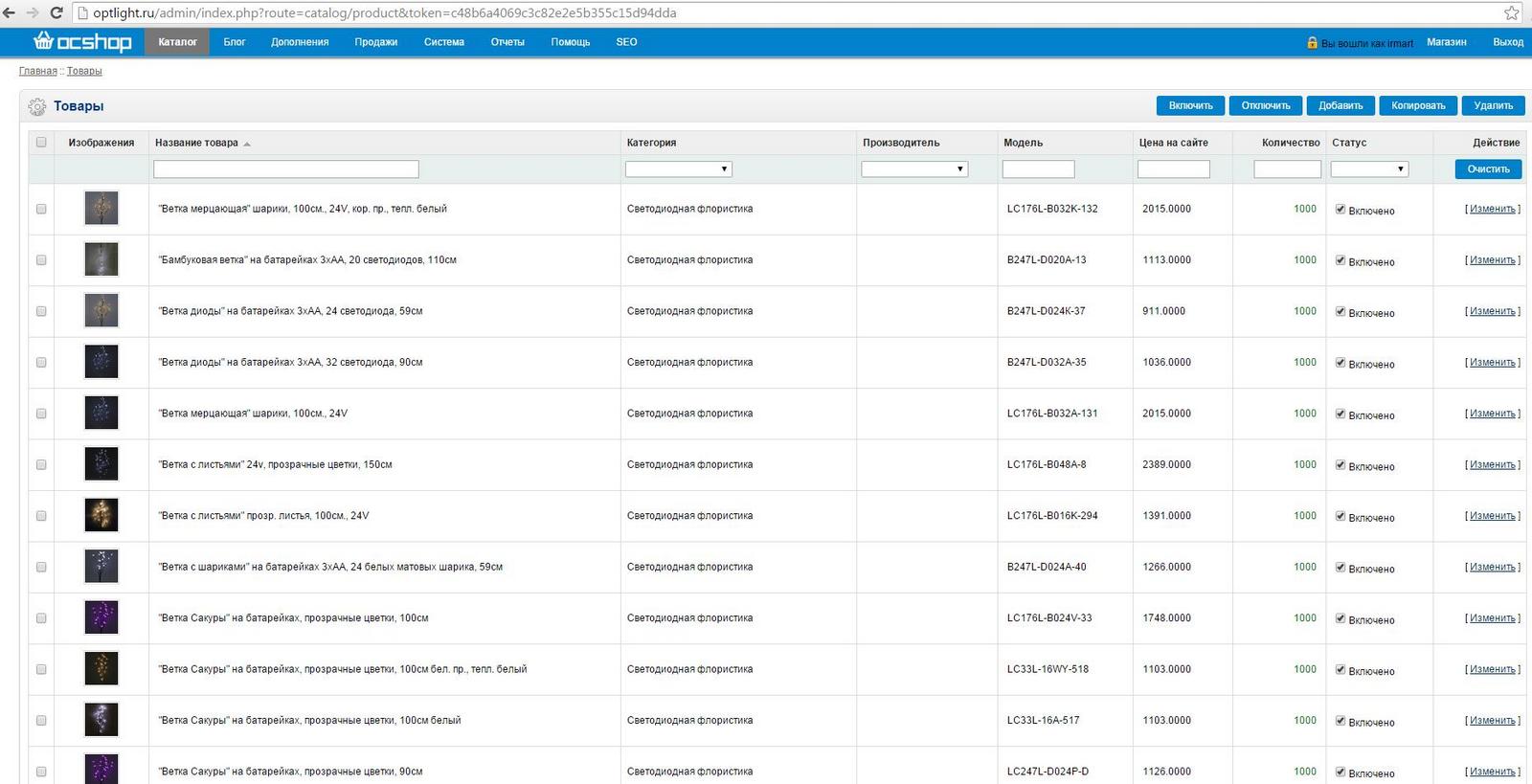
Task: Click the Копировать button
Action: 1418,105
